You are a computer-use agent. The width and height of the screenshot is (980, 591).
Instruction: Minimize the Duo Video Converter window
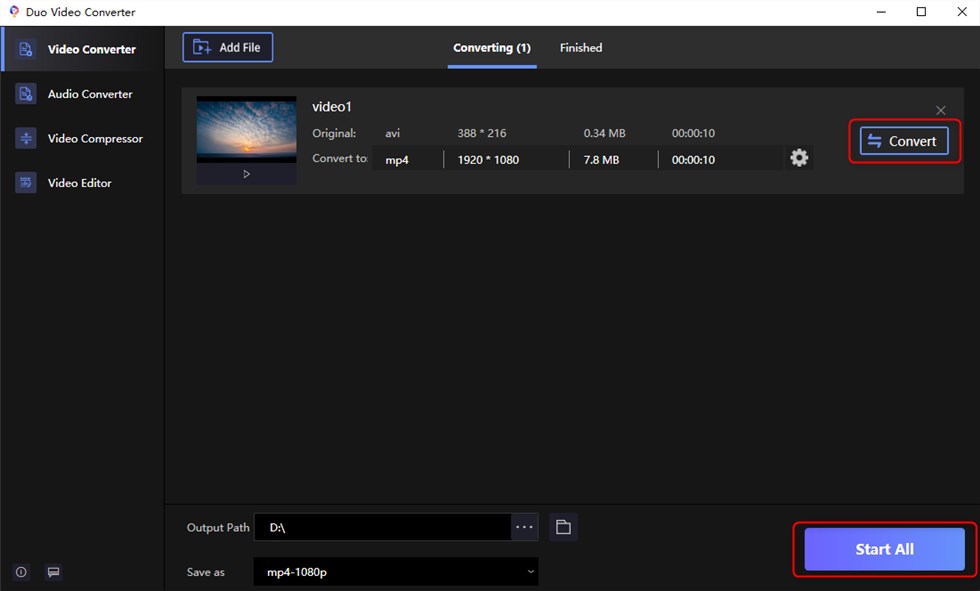[x=881, y=12]
